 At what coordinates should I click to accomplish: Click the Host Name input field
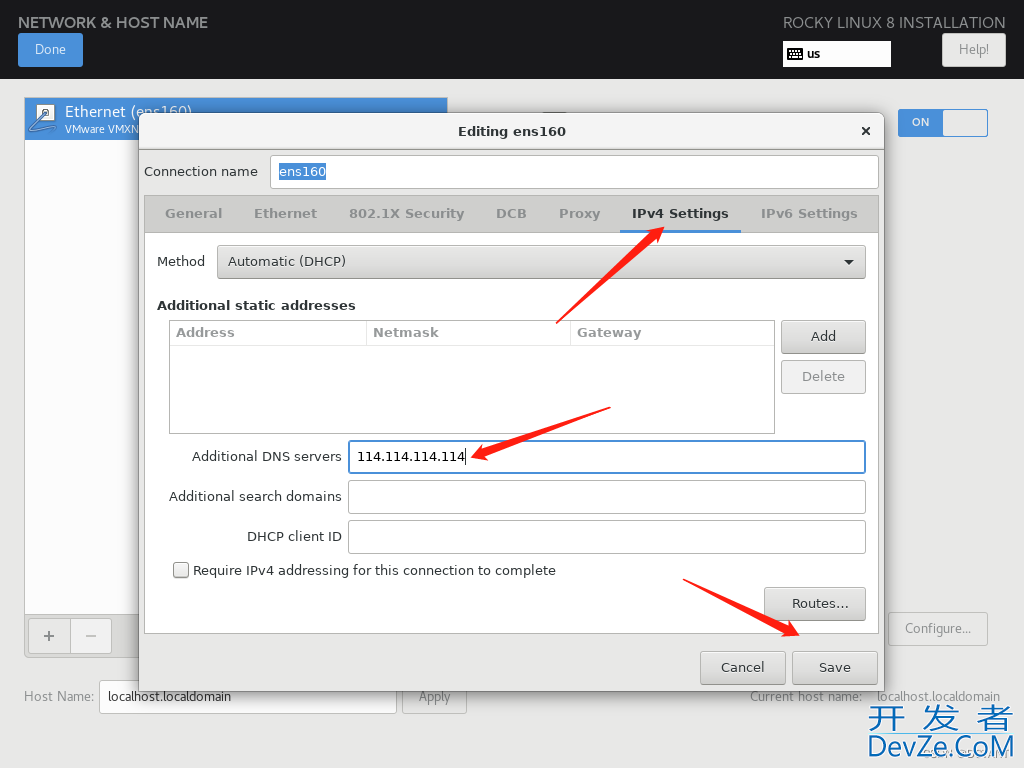248,697
